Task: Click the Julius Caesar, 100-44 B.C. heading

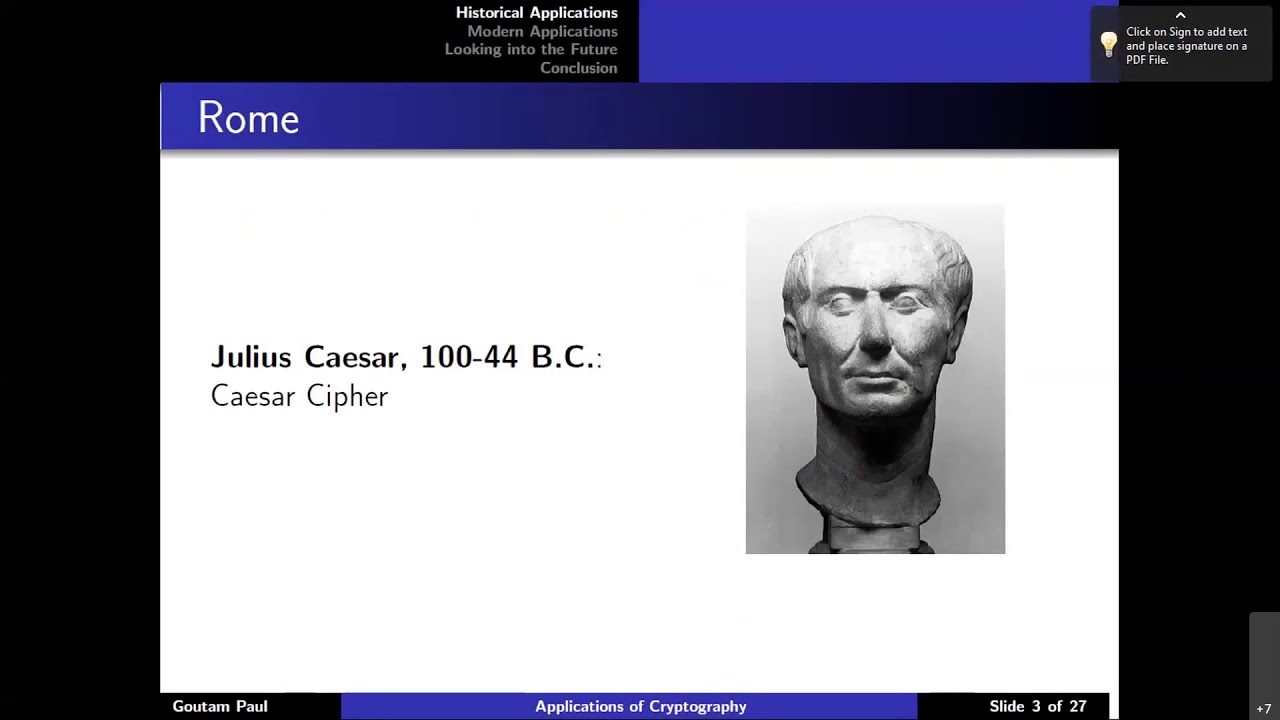Action: pyautogui.click(x=405, y=357)
